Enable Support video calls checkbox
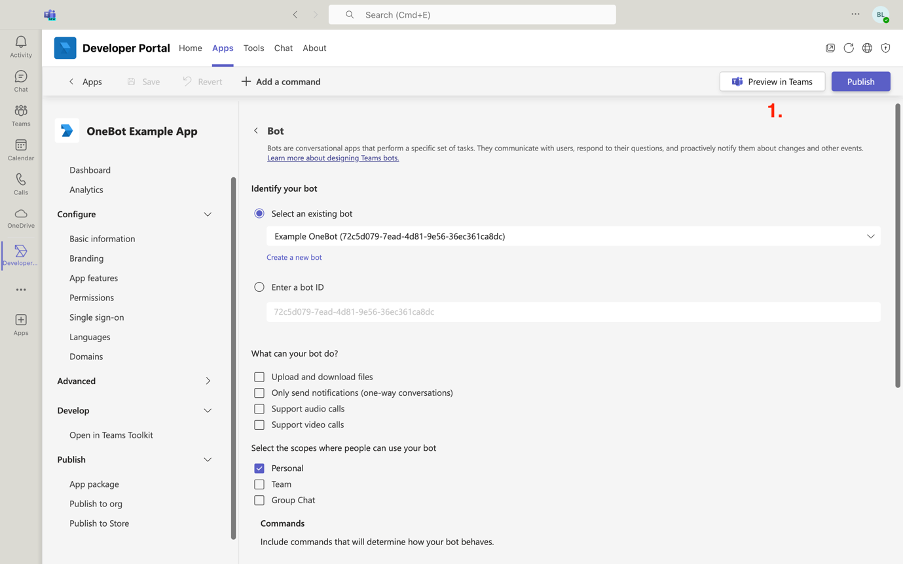This screenshot has width=904, height=564. coord(259,425)
